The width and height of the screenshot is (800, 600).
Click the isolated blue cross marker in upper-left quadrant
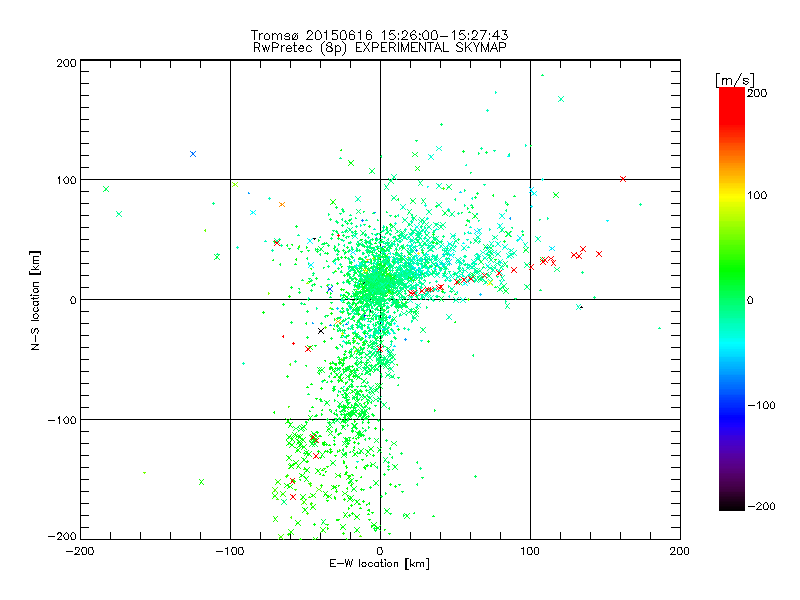coord(193,154)
